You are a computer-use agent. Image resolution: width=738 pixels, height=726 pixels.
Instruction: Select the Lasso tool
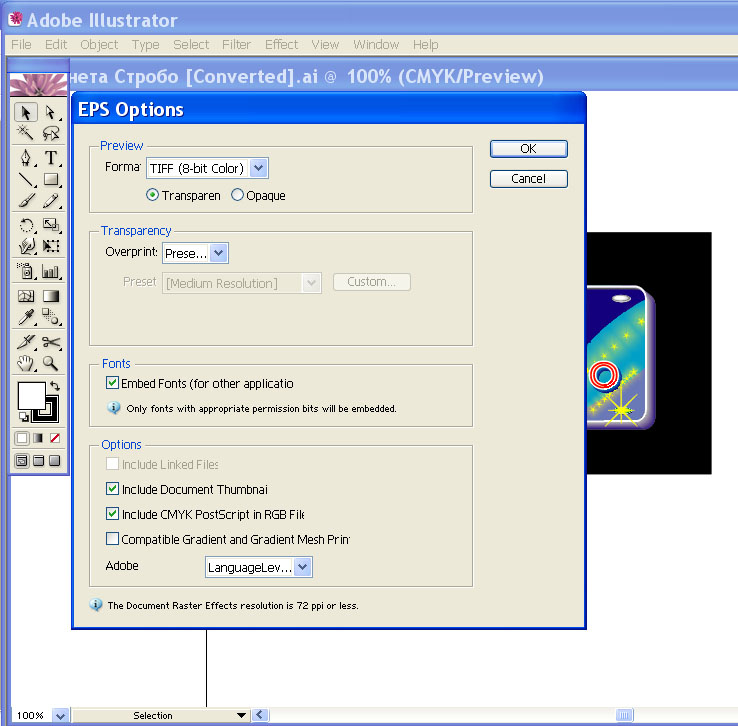(50, 134)
